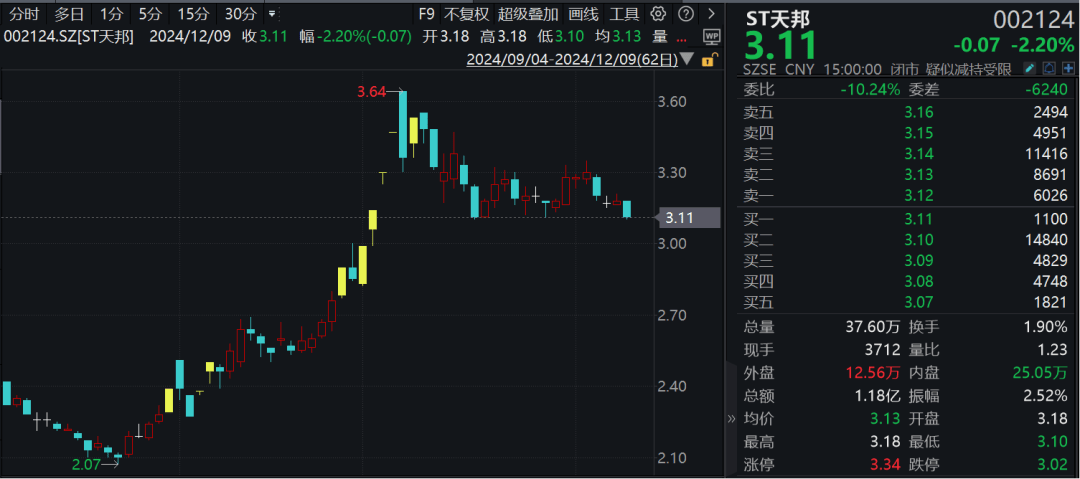Open the 工具 tools button
Viewport: 1080px width, 479px height.
click(x=624, y=13)
